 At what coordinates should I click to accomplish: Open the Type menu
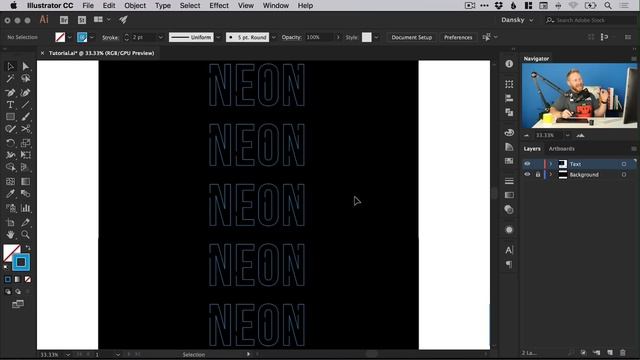[162, 6]
